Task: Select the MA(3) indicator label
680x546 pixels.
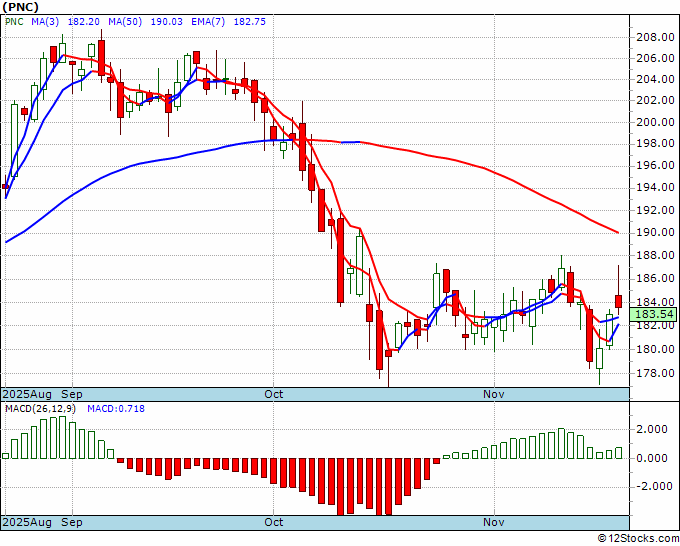Action: tap(45, 22)
